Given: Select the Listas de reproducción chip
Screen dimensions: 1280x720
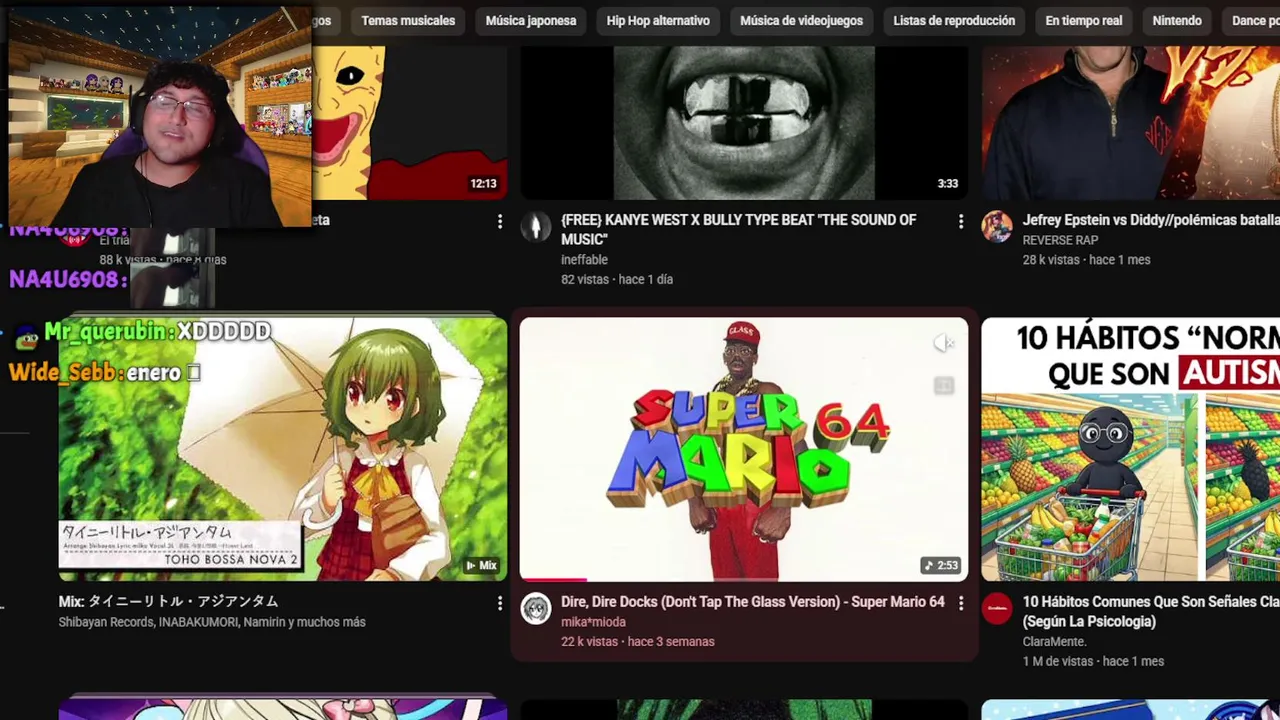Looking at the screenshot, I should coord(954,20).
